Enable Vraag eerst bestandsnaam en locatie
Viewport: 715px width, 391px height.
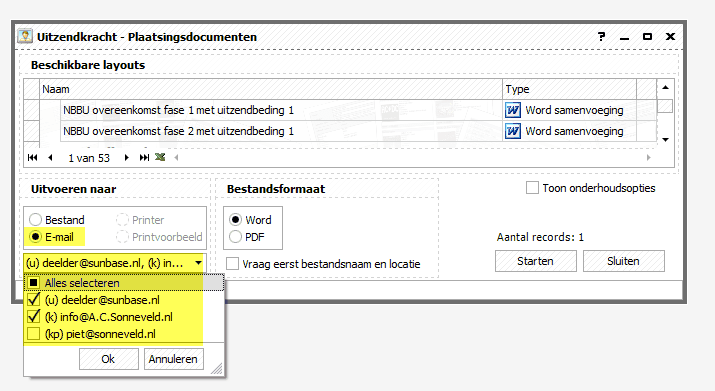click(233, 264)
